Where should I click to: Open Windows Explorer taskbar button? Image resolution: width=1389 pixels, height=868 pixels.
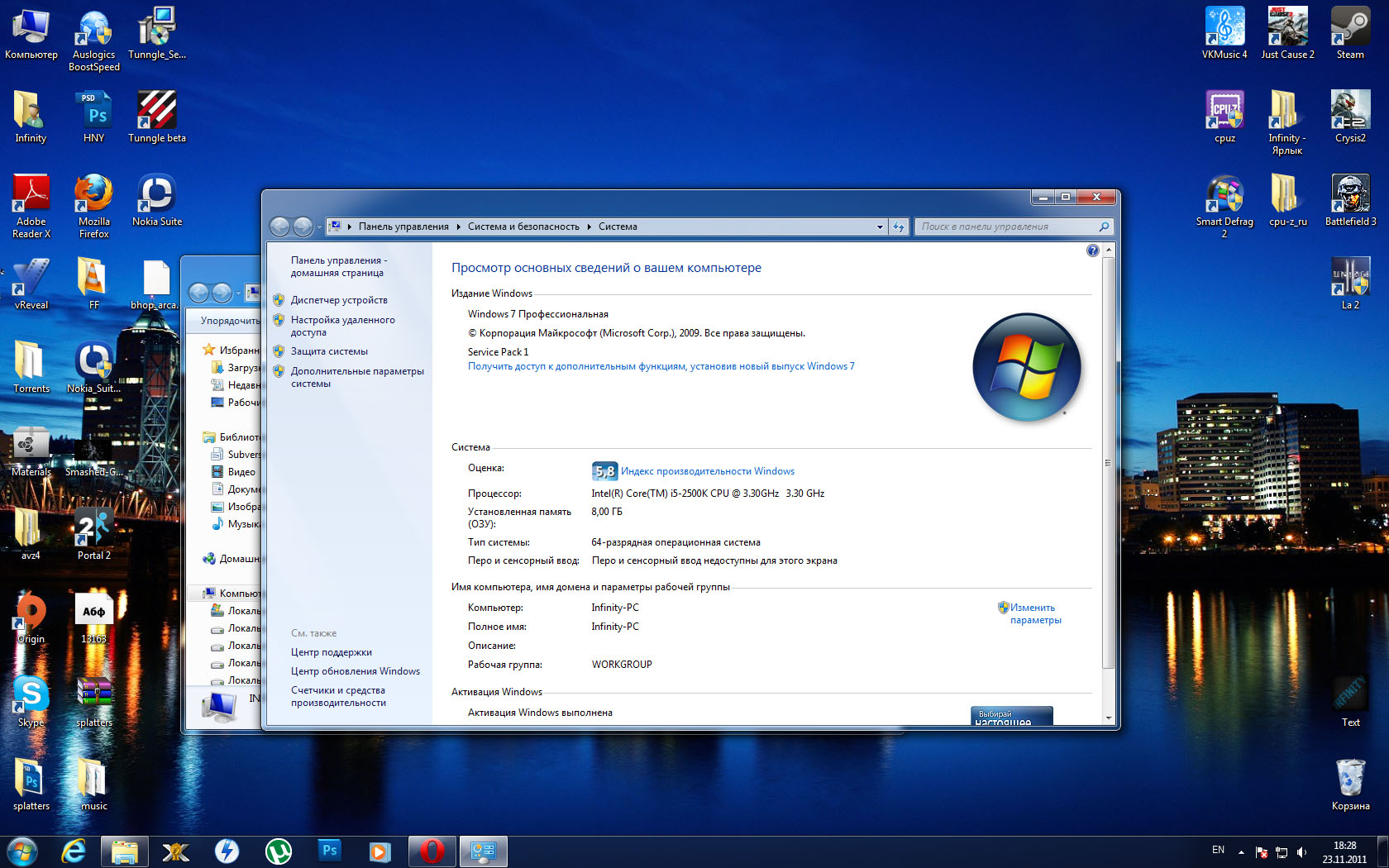125,851
